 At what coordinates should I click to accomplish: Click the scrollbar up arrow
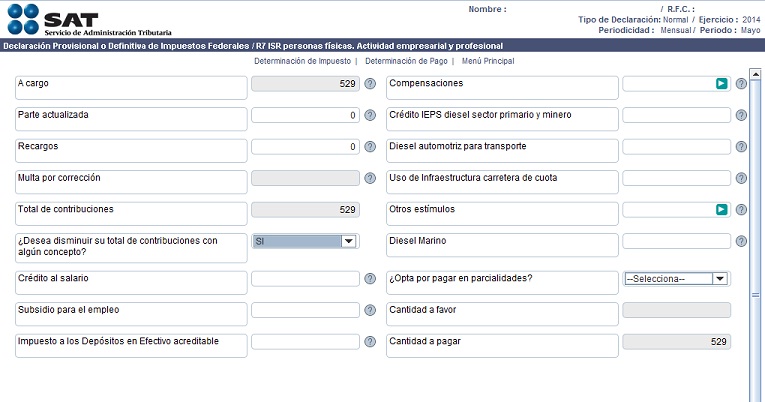click(x=755, y=75)
